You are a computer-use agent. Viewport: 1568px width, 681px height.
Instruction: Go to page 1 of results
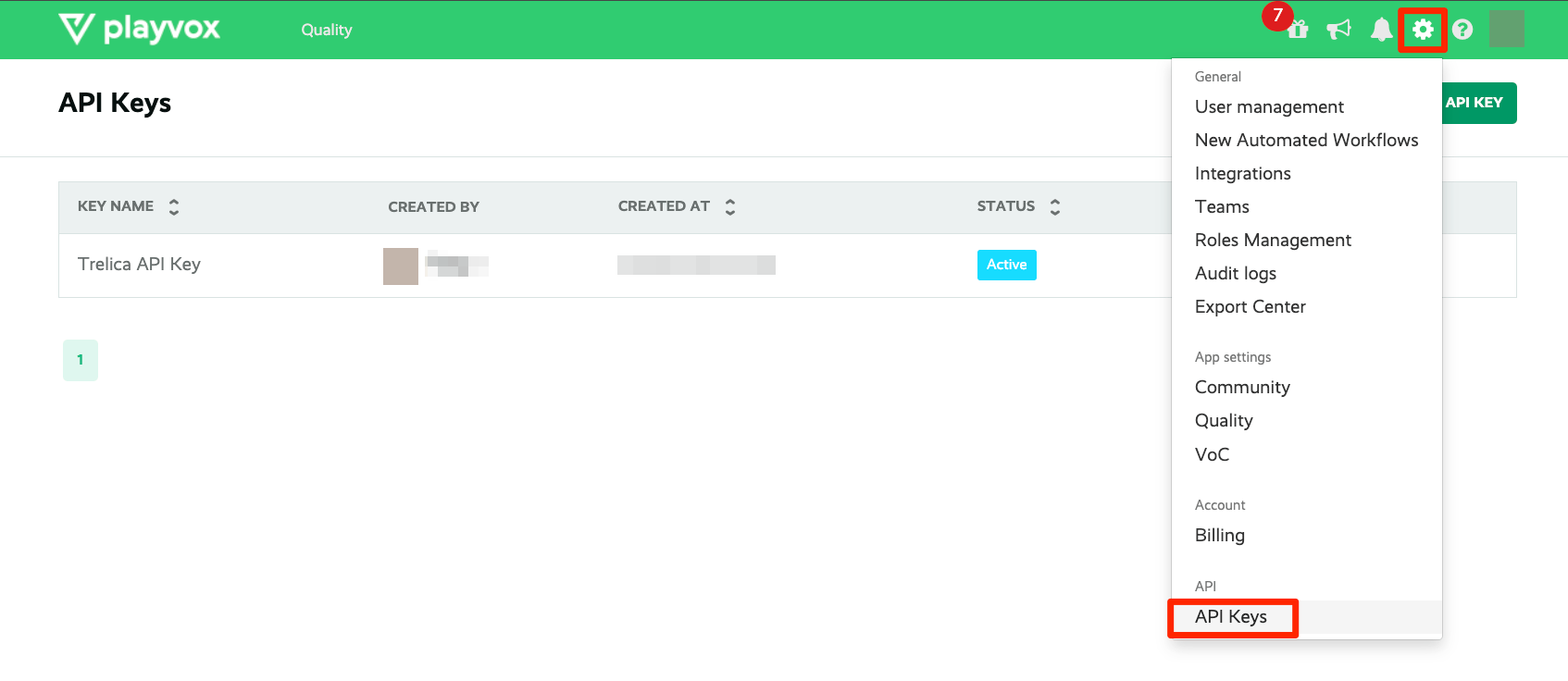[x=81, y=360]
